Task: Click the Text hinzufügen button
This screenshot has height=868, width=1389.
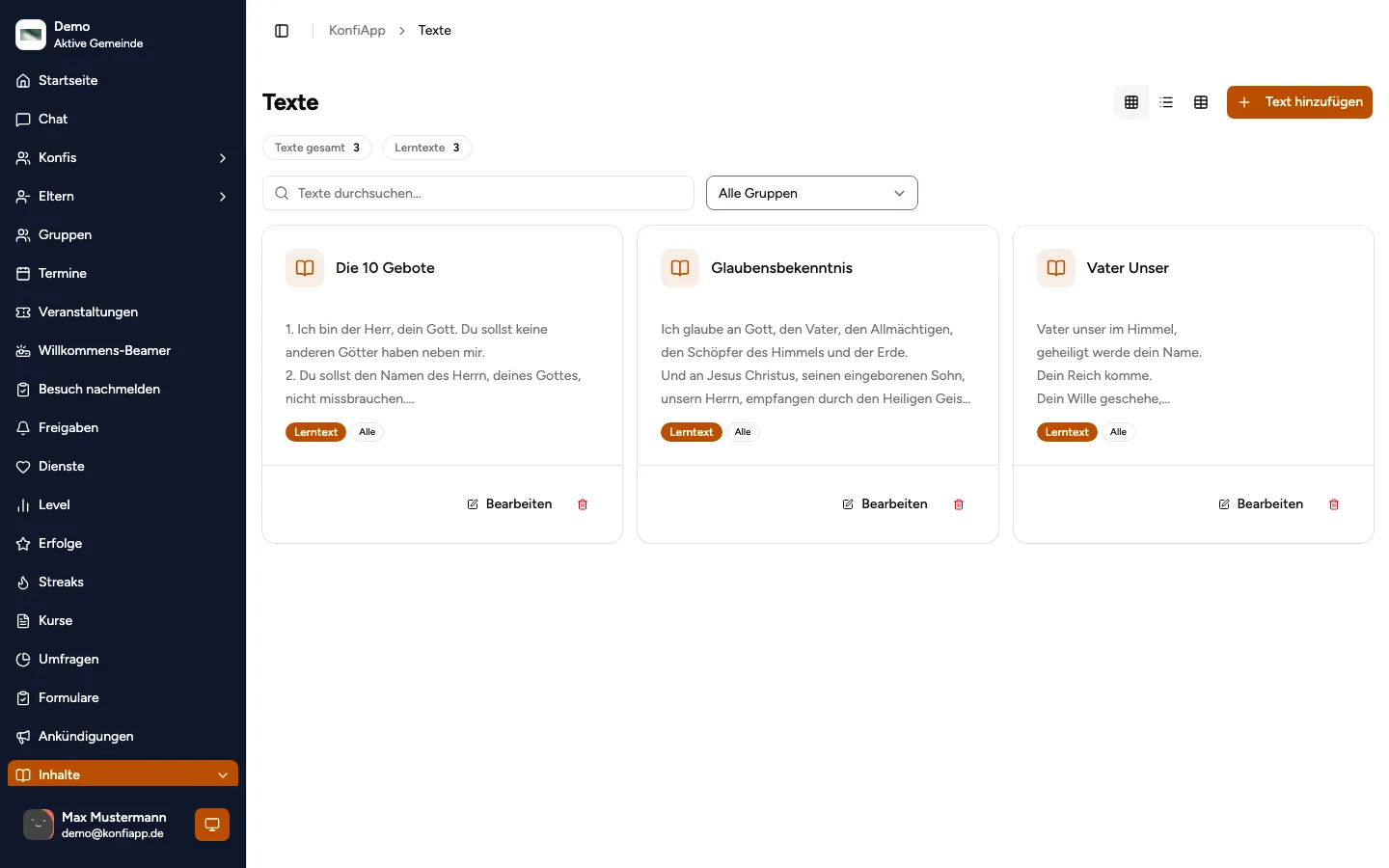Action: click(x=1299, y=102)
